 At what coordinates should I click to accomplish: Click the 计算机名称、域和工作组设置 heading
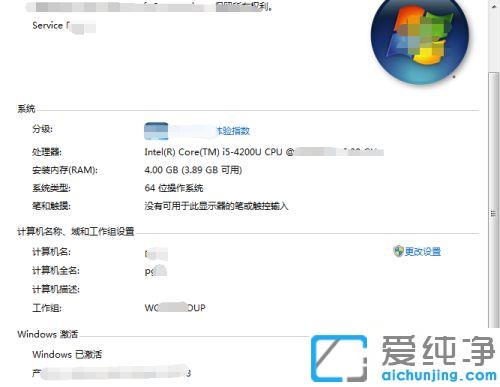click(76, 231)
